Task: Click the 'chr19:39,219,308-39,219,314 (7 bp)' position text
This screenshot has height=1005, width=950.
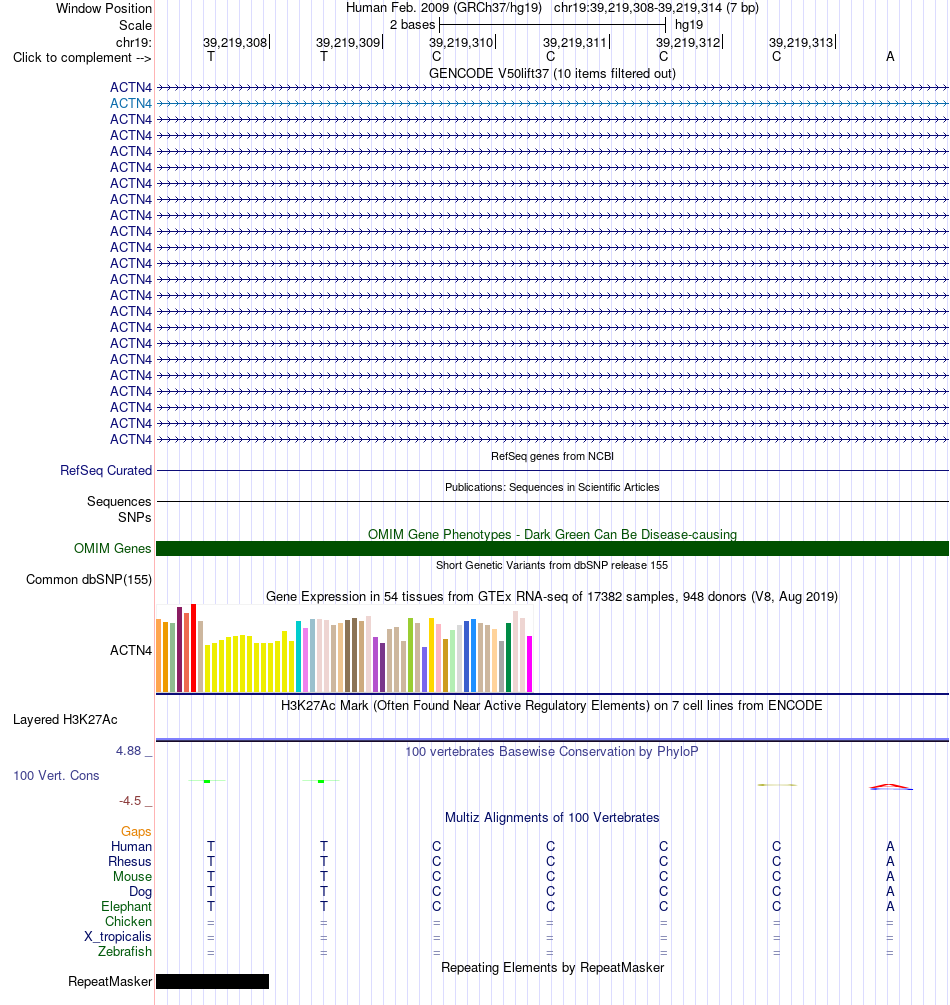Action: click(656, 8)
